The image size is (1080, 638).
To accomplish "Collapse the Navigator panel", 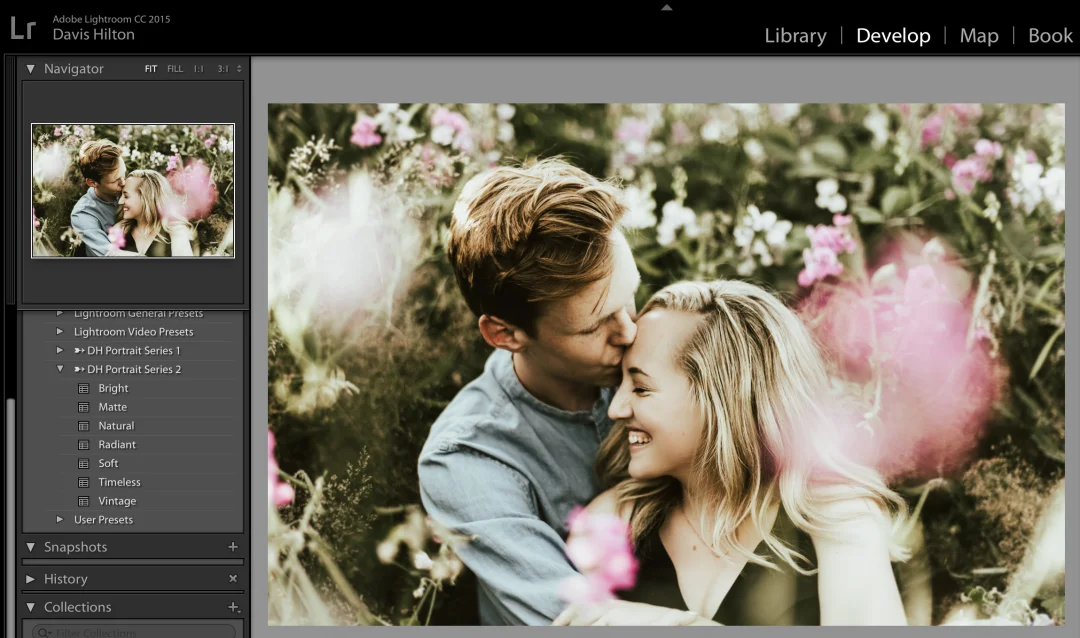I will coord(30,69).
